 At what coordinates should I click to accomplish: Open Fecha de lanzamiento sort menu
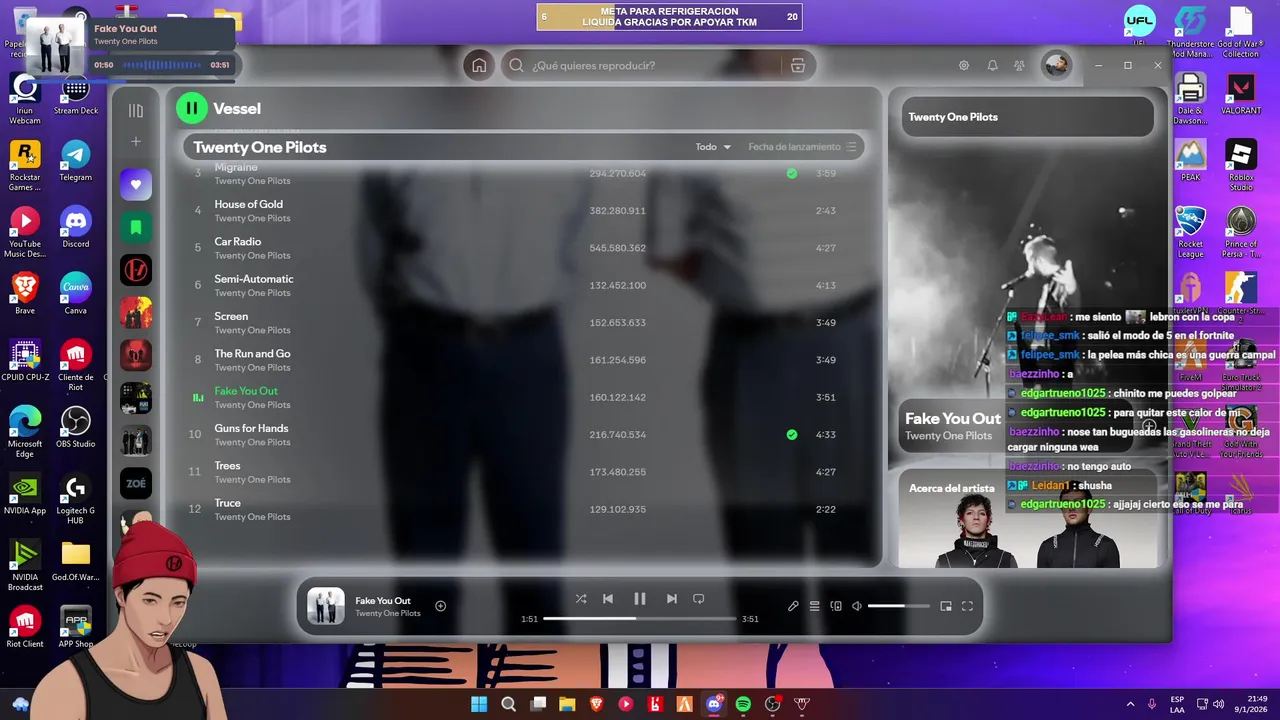pos(802,147)
